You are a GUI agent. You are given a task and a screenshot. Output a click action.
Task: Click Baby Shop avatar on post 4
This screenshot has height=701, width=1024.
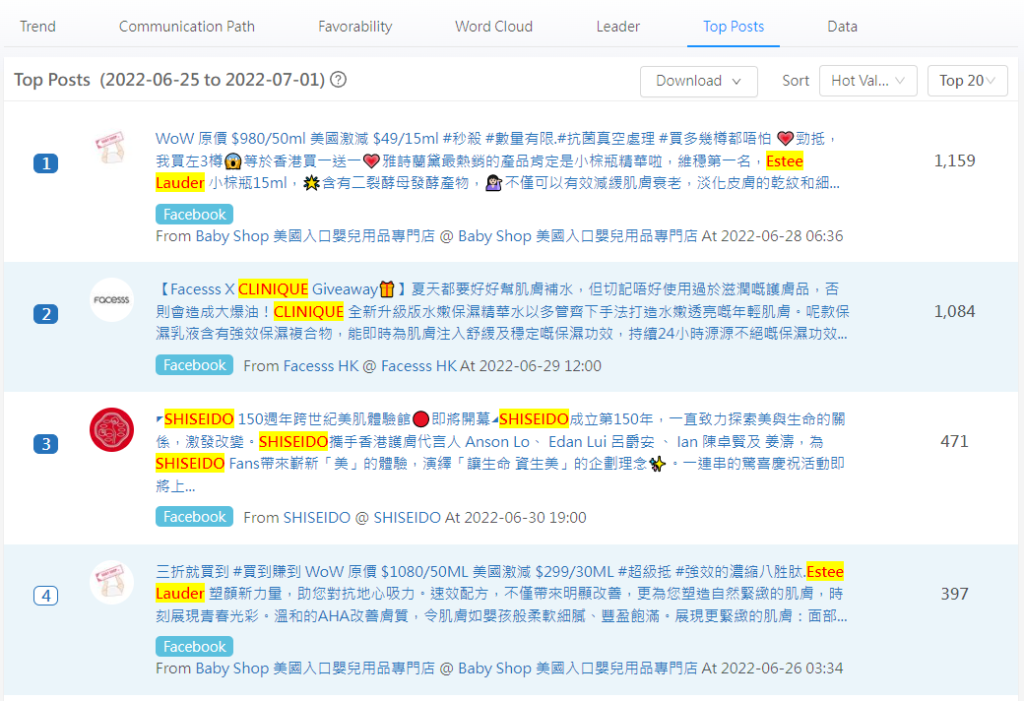pyautogui.click(x=112, y=581)
